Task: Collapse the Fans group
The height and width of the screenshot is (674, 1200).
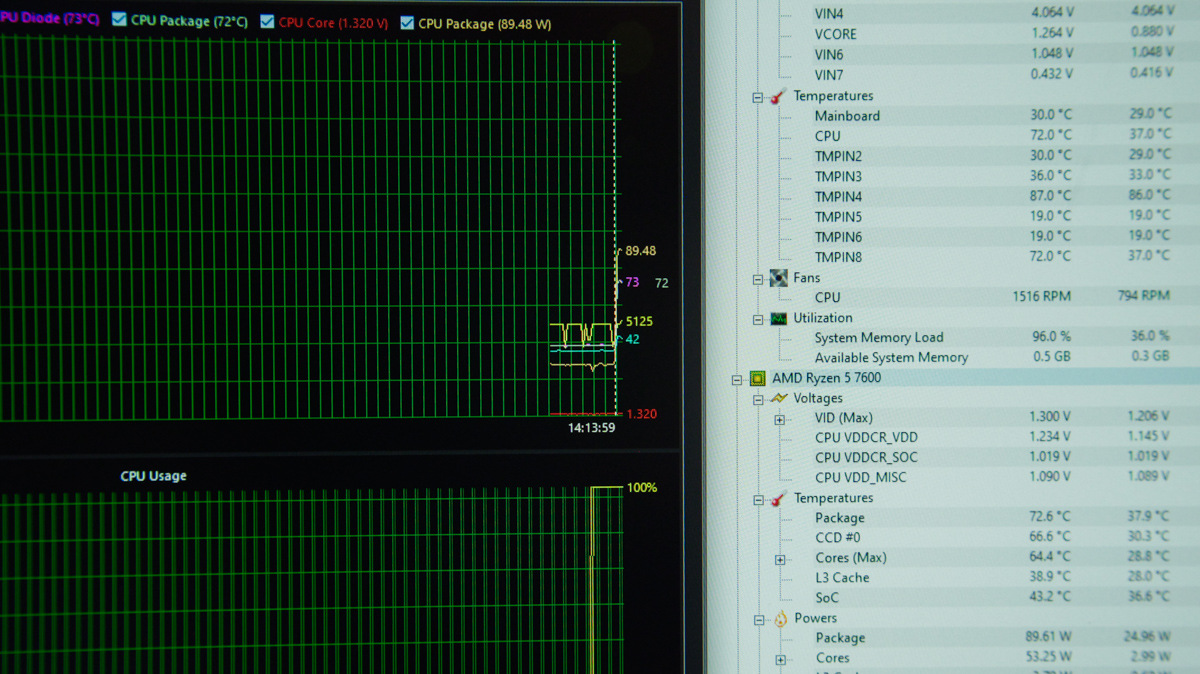Action: click(757, 279)
